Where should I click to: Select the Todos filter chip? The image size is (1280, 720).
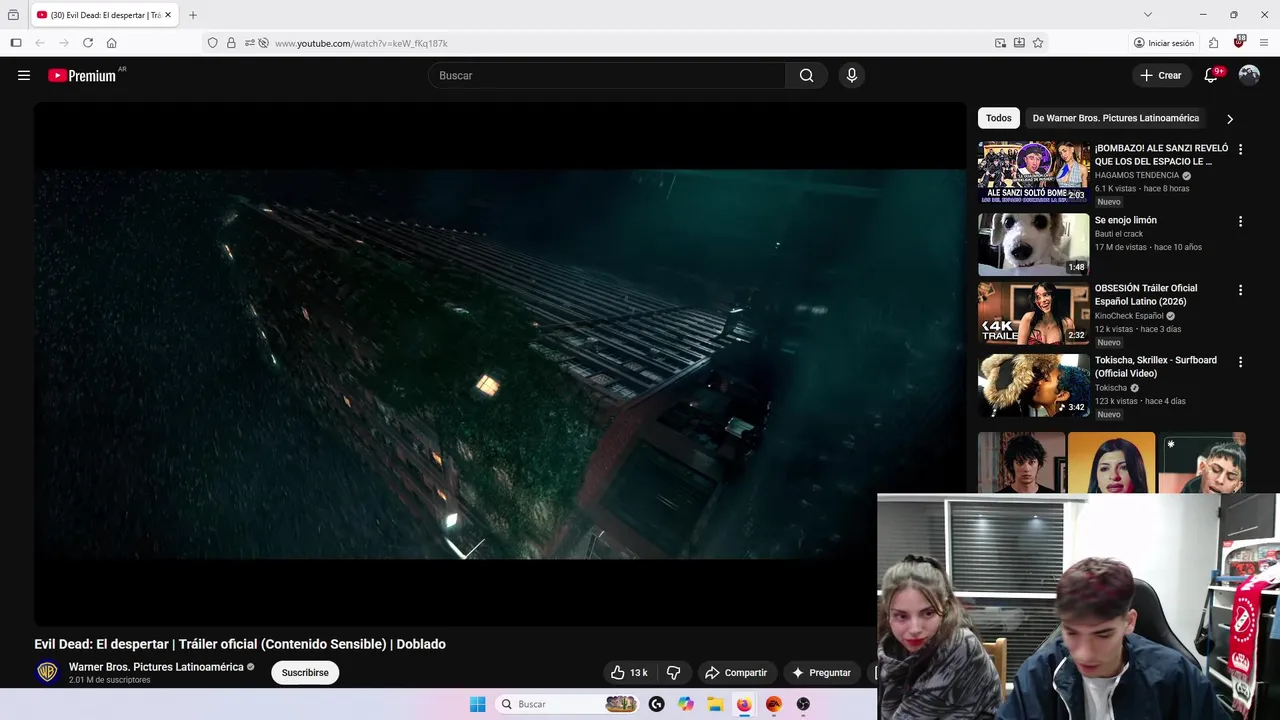pos(999,118)
